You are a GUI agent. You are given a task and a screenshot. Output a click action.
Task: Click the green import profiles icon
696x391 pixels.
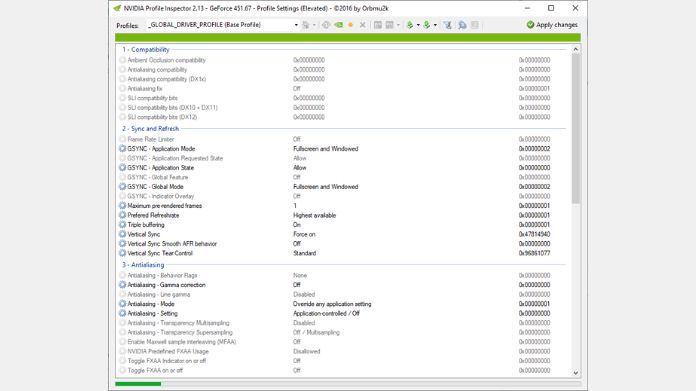point(427,25)
